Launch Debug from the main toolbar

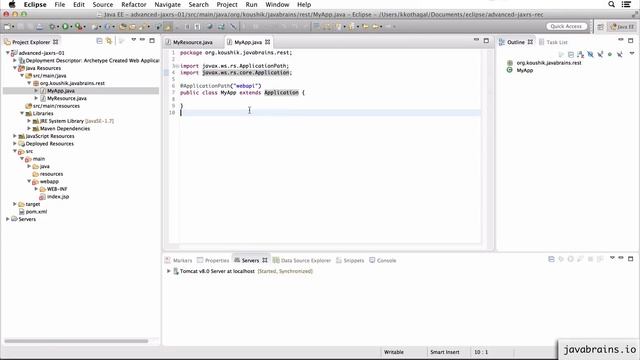(52, 27)
